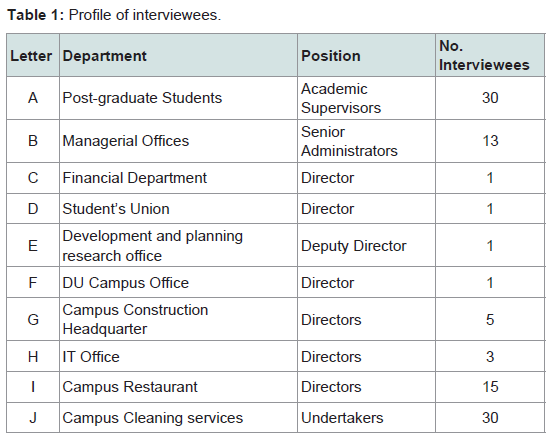Select Campus Construction Headquarter cell
This screenshot has height=441, width=555.
point(178,319)
